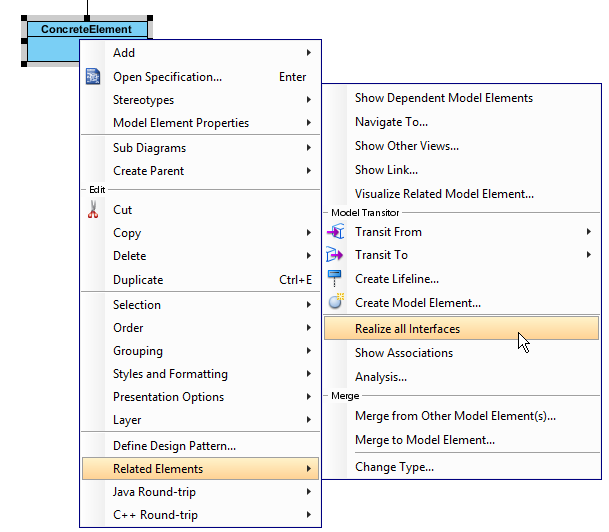
Task: Select Merge to Model Element...
Action: coord(461,440)
